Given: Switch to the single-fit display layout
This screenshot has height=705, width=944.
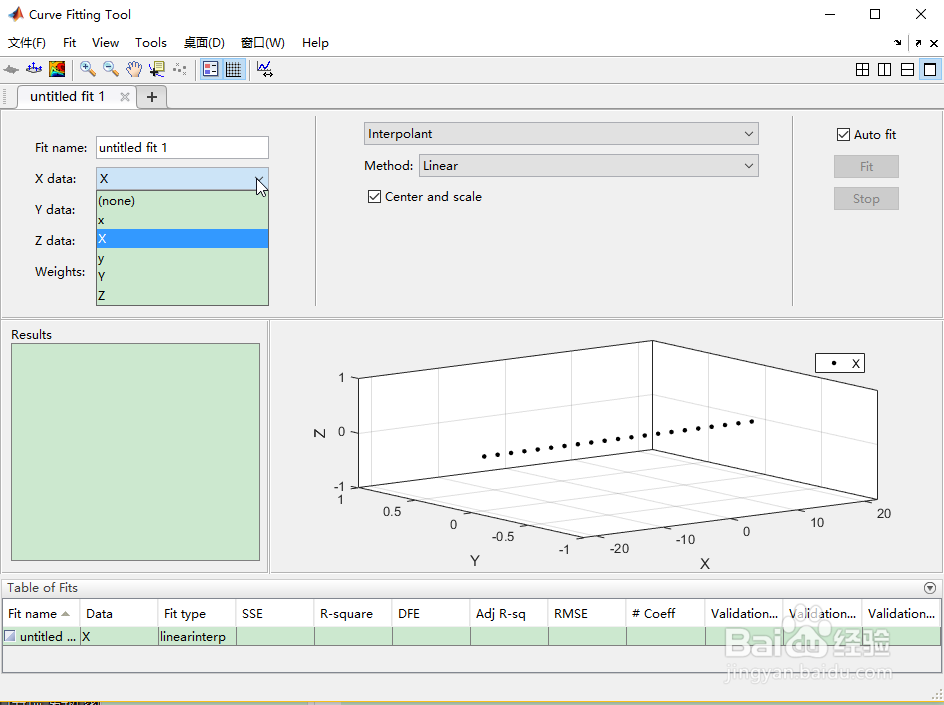Looking at the screenshot, I should [930, 69].
